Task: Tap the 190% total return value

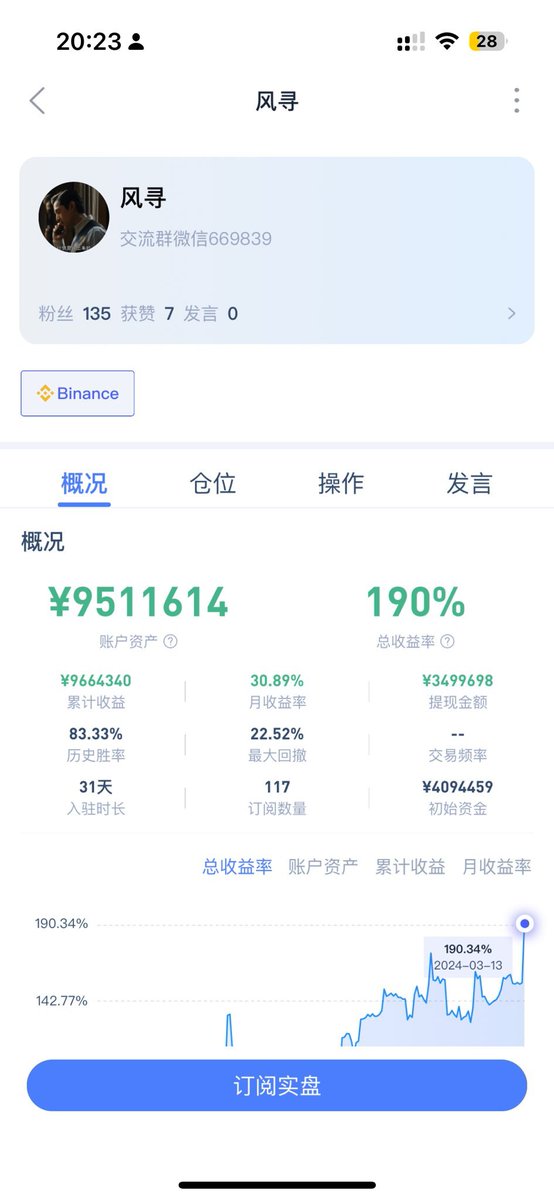Action: point(415,602)
